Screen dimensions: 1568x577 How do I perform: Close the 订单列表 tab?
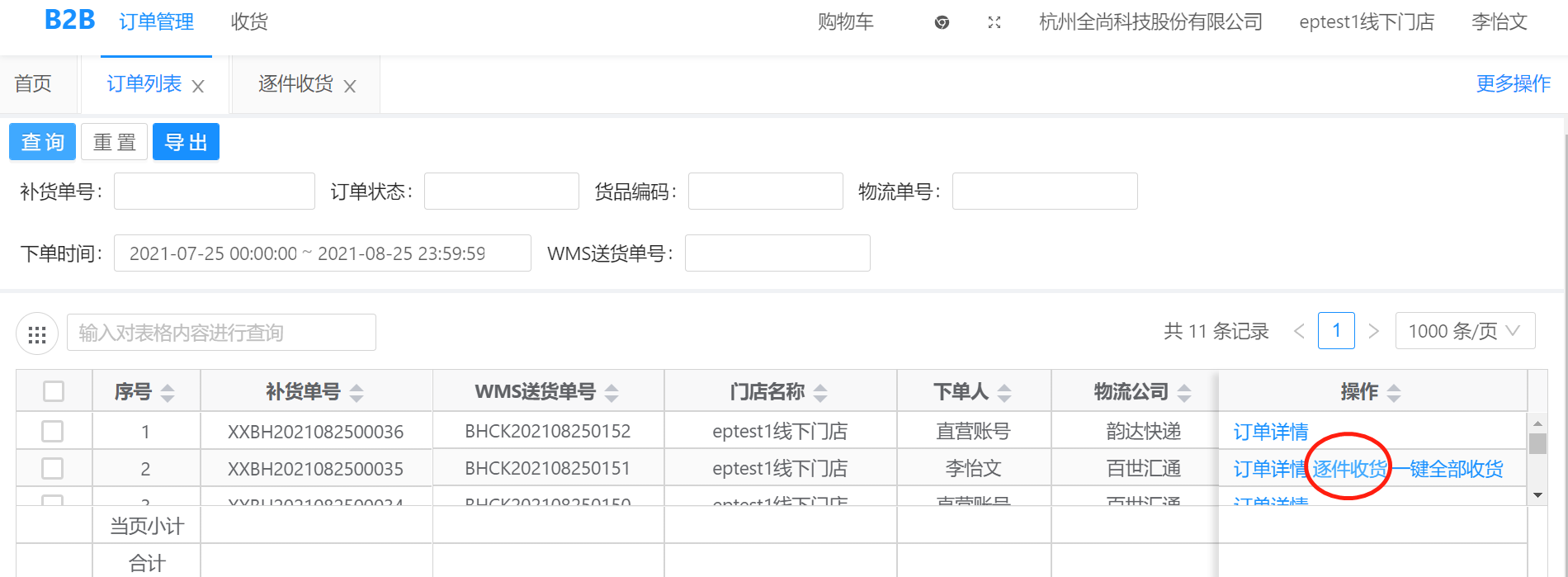(198, 86)
